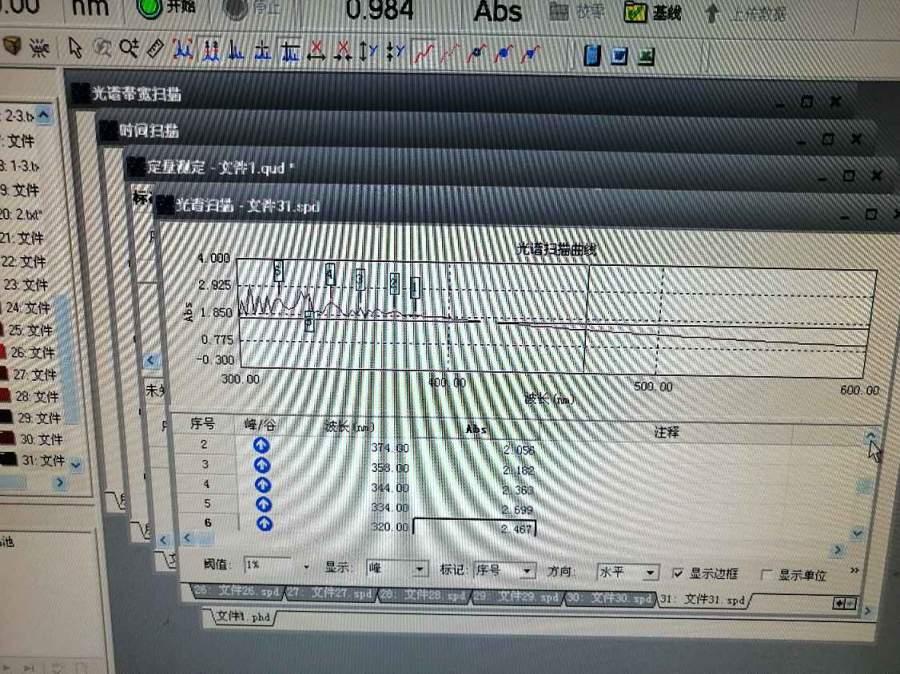Toggle the 显示单位 show unit checkbox
This screenshot has width=900, height=674.
[x=766, y=574]
